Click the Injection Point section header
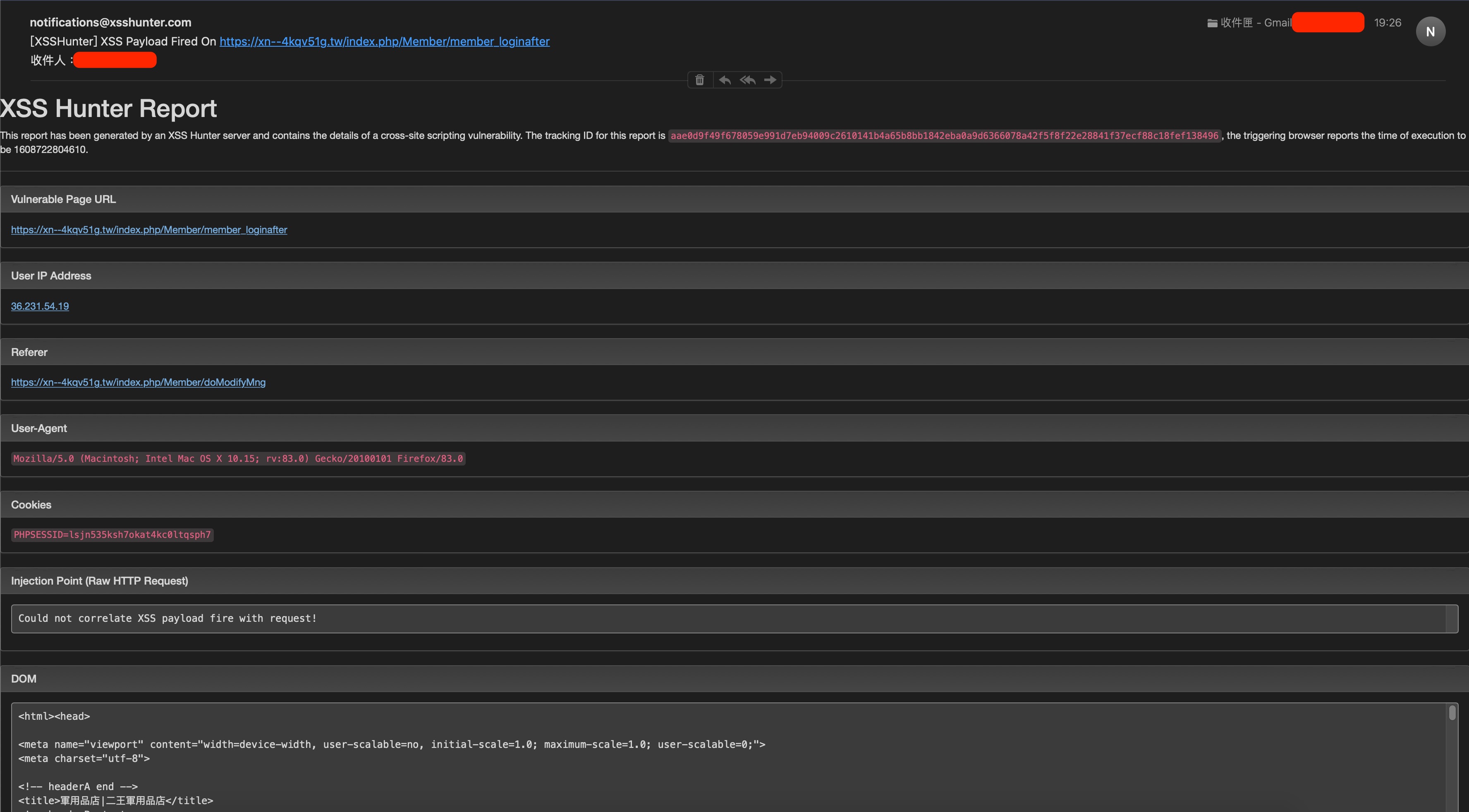1469x812 pixels. 734,580
